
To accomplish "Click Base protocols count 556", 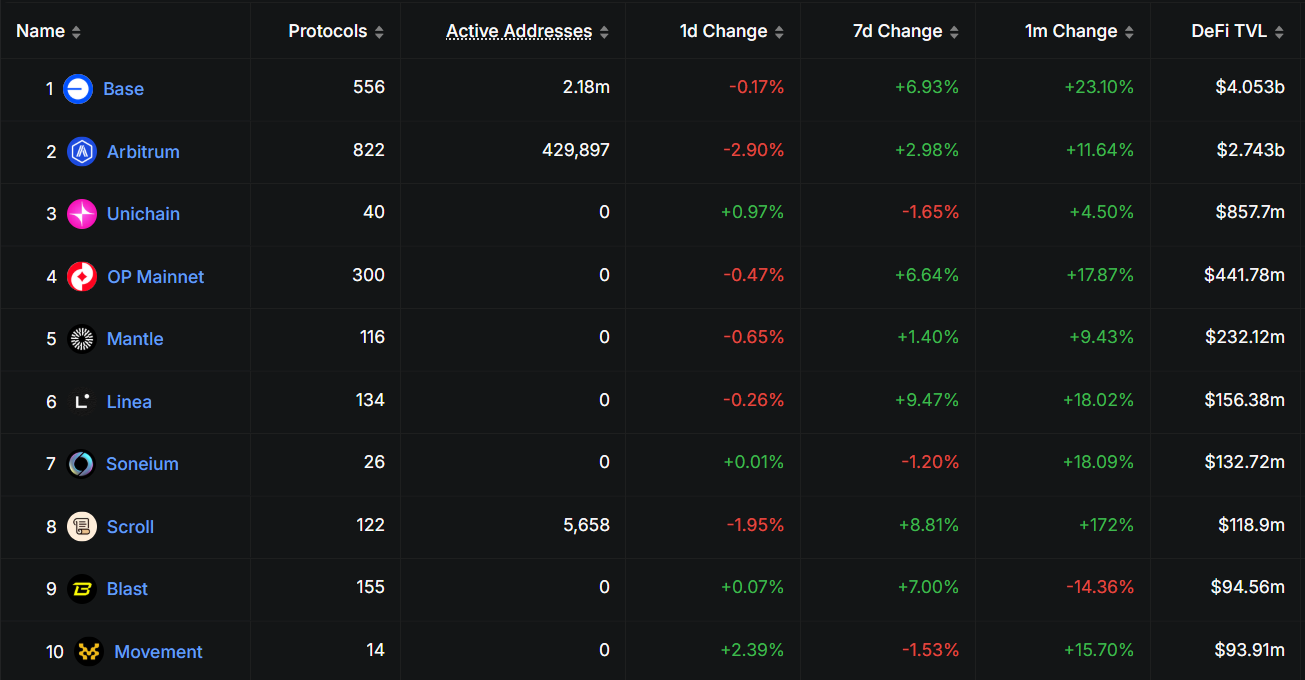I will click(369, 88).
